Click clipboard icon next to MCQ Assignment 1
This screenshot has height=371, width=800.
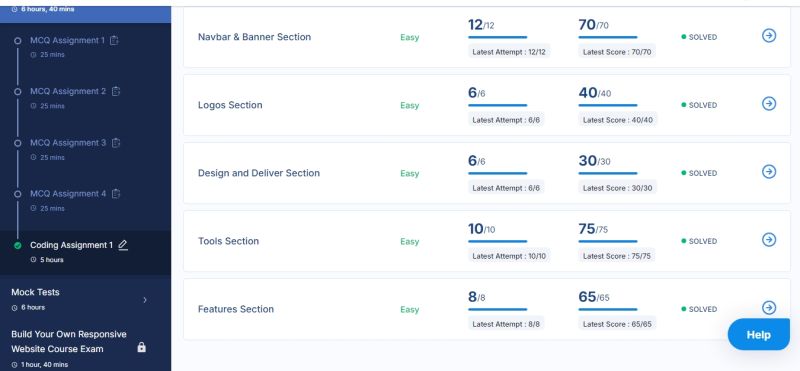pyautogui.click(x=114, y=40)
